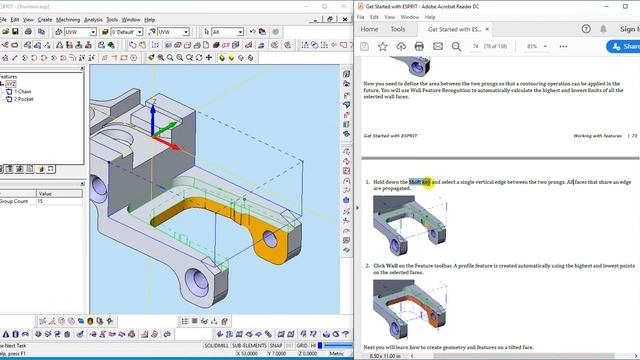Open the three-dots more tools menu

coord(563,47)
